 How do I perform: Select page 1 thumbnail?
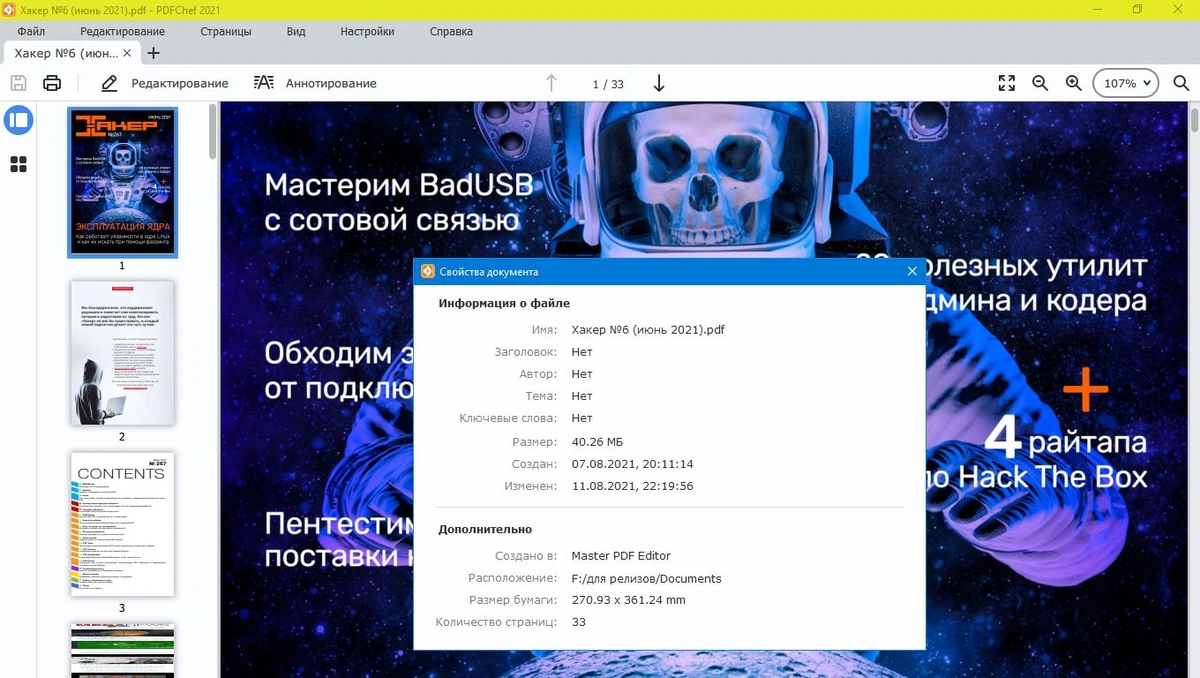[x=122, y=182]
